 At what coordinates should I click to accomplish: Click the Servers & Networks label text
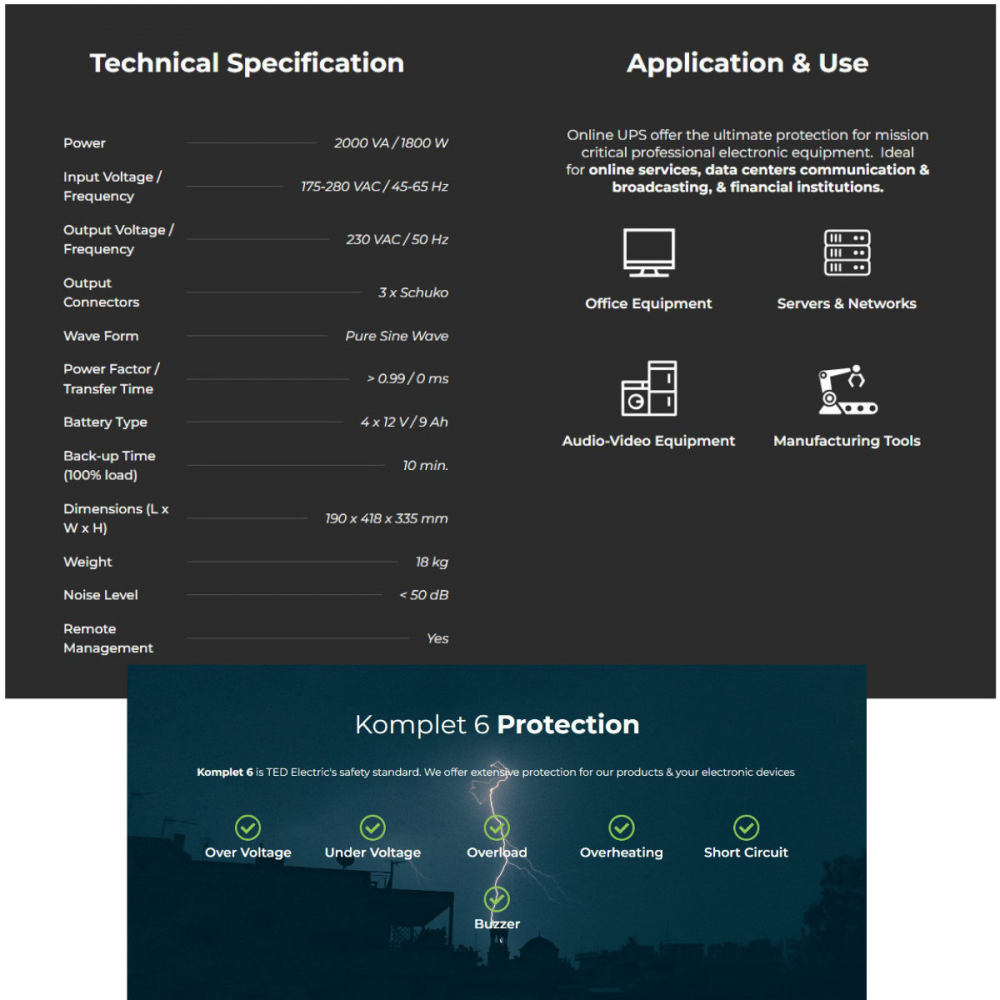[x=846, y=304]
